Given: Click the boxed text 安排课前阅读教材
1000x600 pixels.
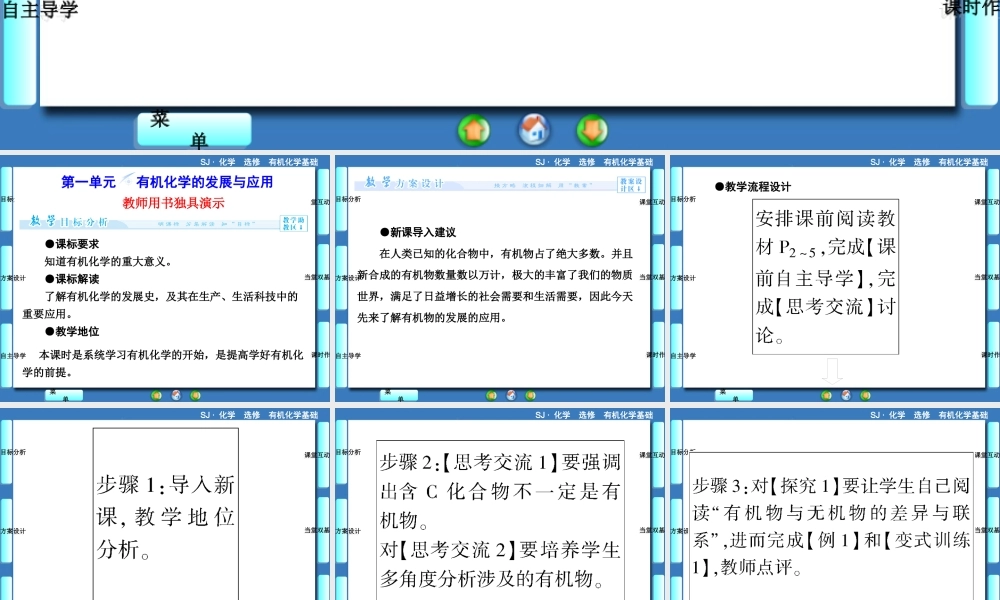Looking at the screenshot, I should [825, 276].
